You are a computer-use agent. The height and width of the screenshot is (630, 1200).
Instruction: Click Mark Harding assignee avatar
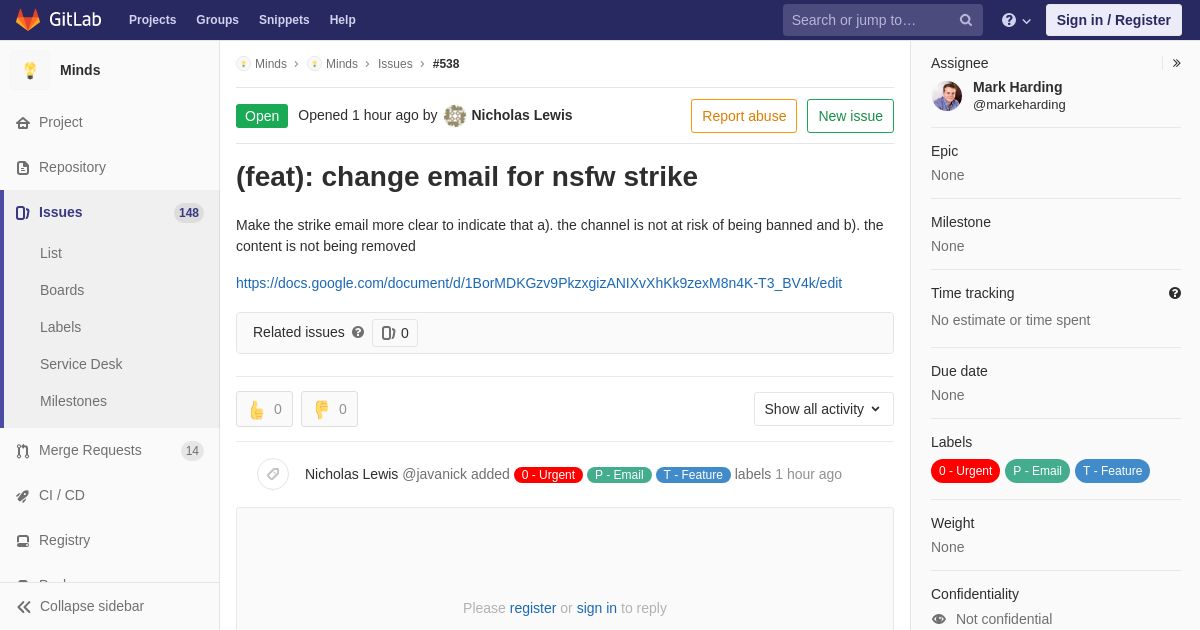coord(947,96)
